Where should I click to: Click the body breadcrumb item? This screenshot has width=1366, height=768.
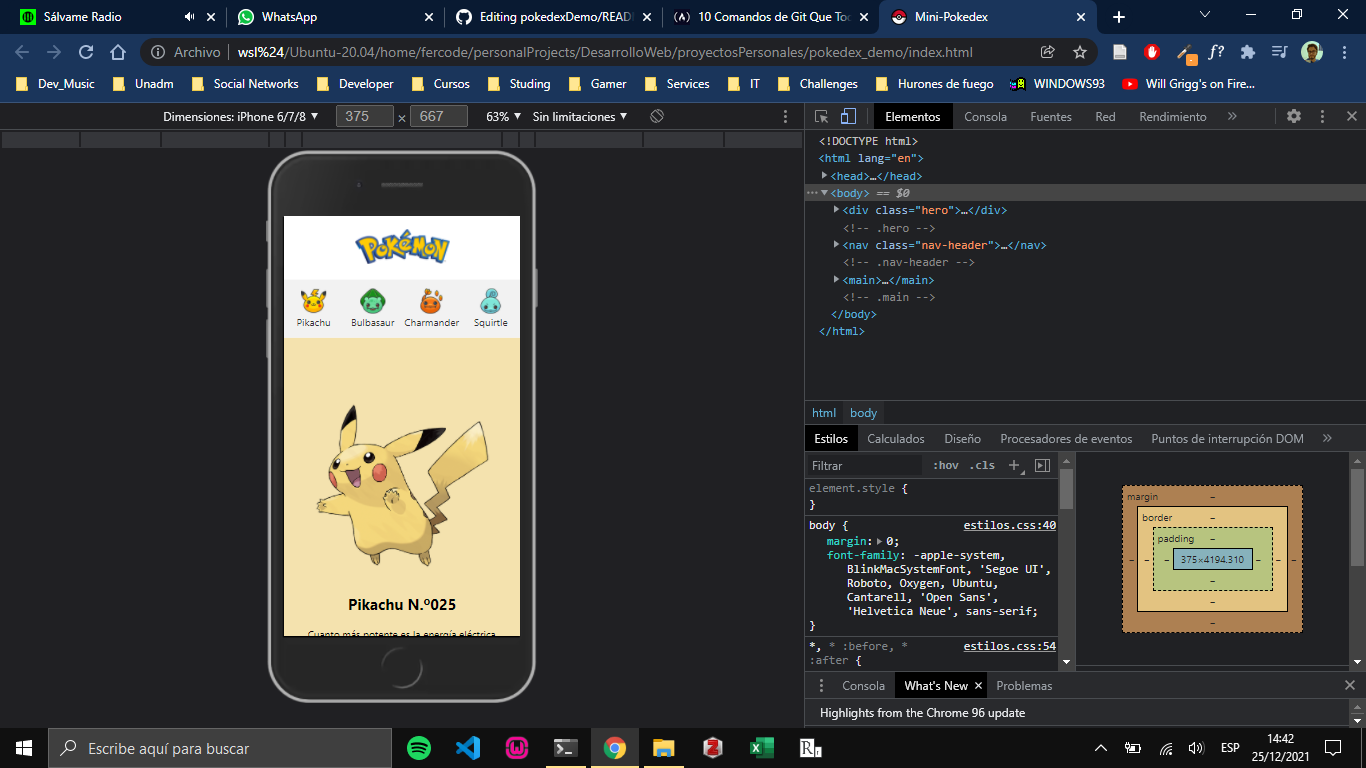point(864,413)
